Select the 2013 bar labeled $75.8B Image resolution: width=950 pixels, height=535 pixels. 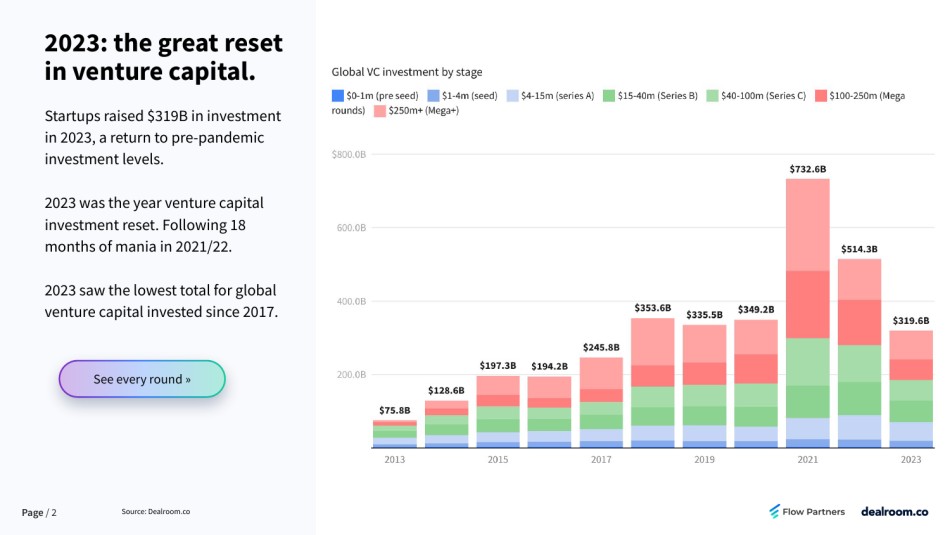[394, 434]
